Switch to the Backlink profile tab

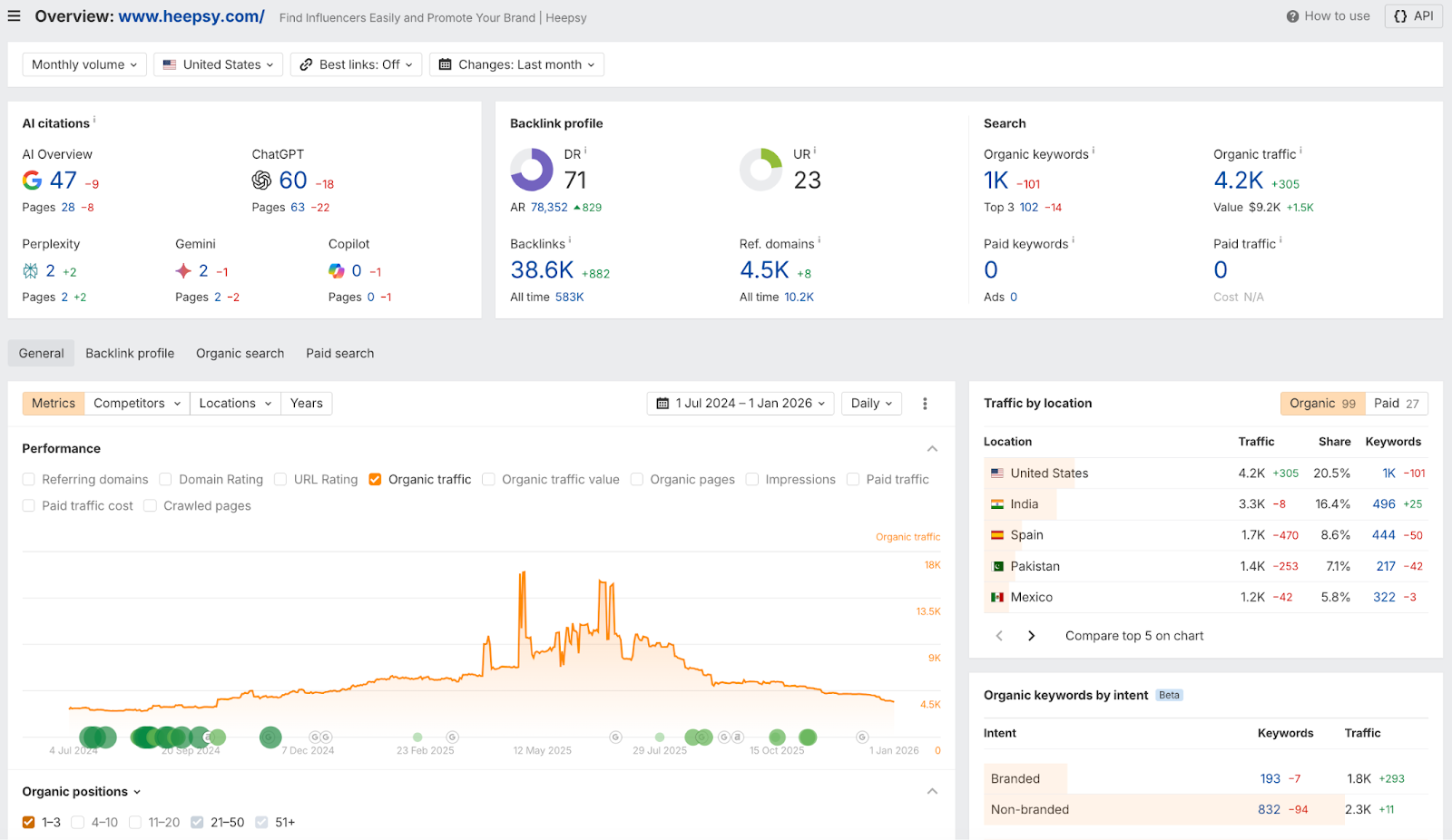tap(129, 353)
